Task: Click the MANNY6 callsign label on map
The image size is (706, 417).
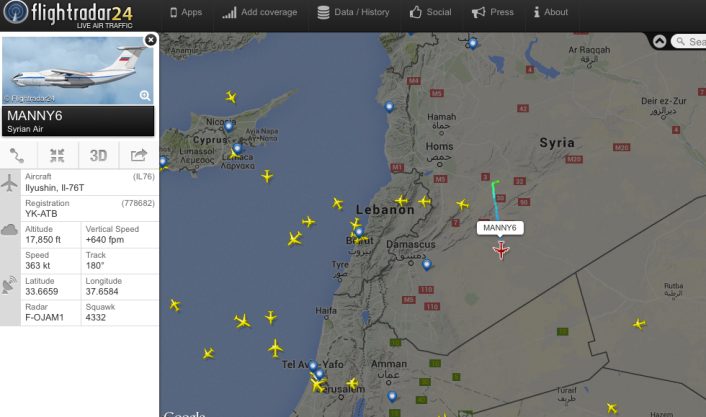Action: coord(500,228)
